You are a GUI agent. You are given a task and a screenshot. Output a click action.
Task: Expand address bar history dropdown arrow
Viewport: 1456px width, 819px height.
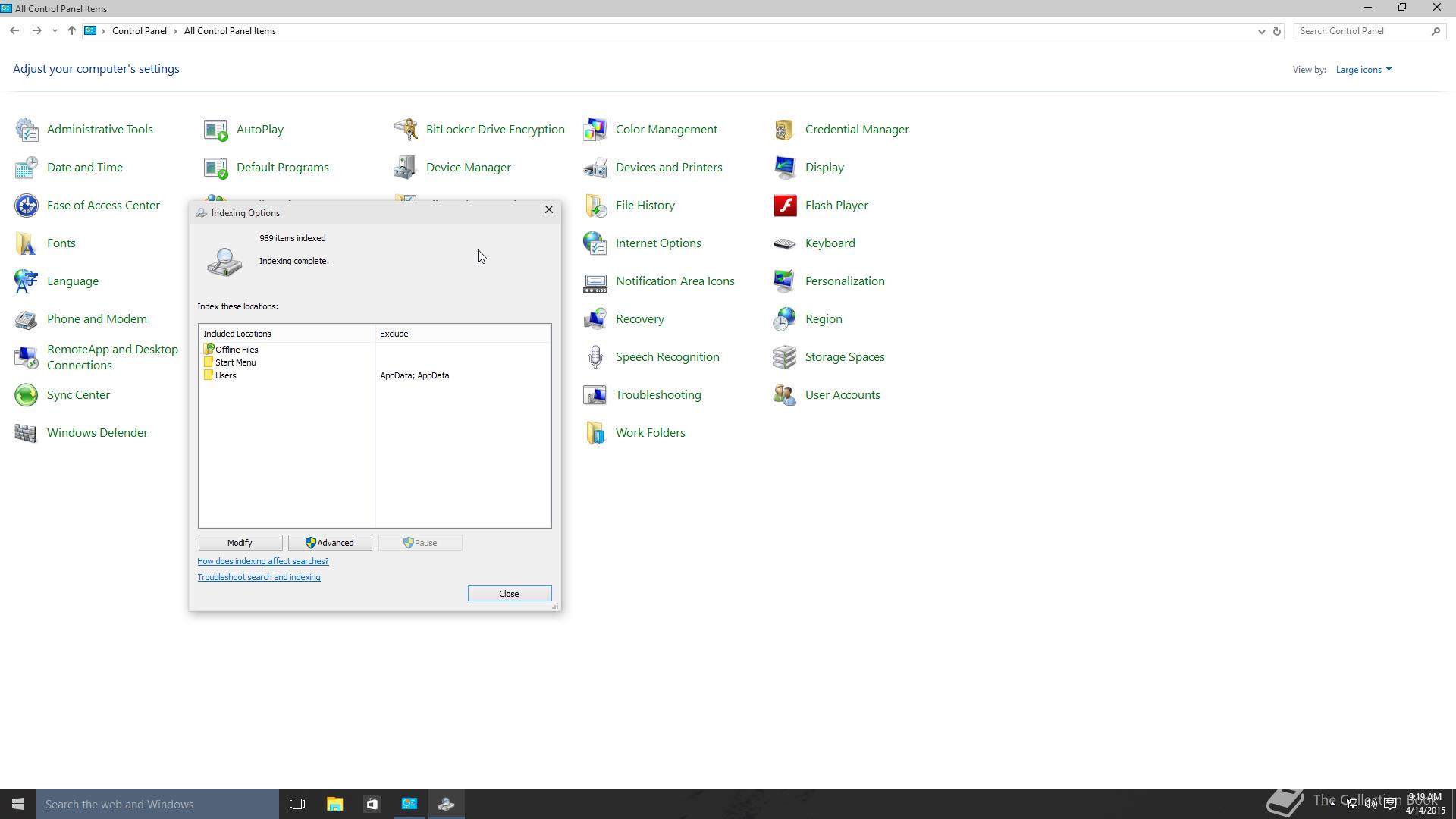pos(1261,31)
